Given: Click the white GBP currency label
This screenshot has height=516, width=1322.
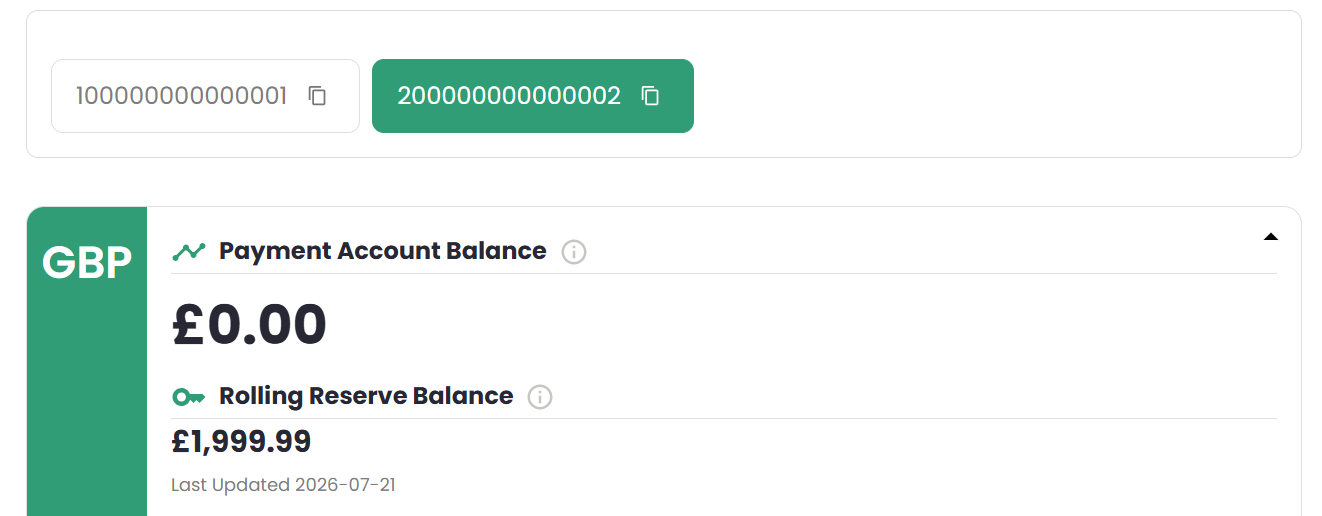Looking at the screenshot, I should click(x=87, y=263).
